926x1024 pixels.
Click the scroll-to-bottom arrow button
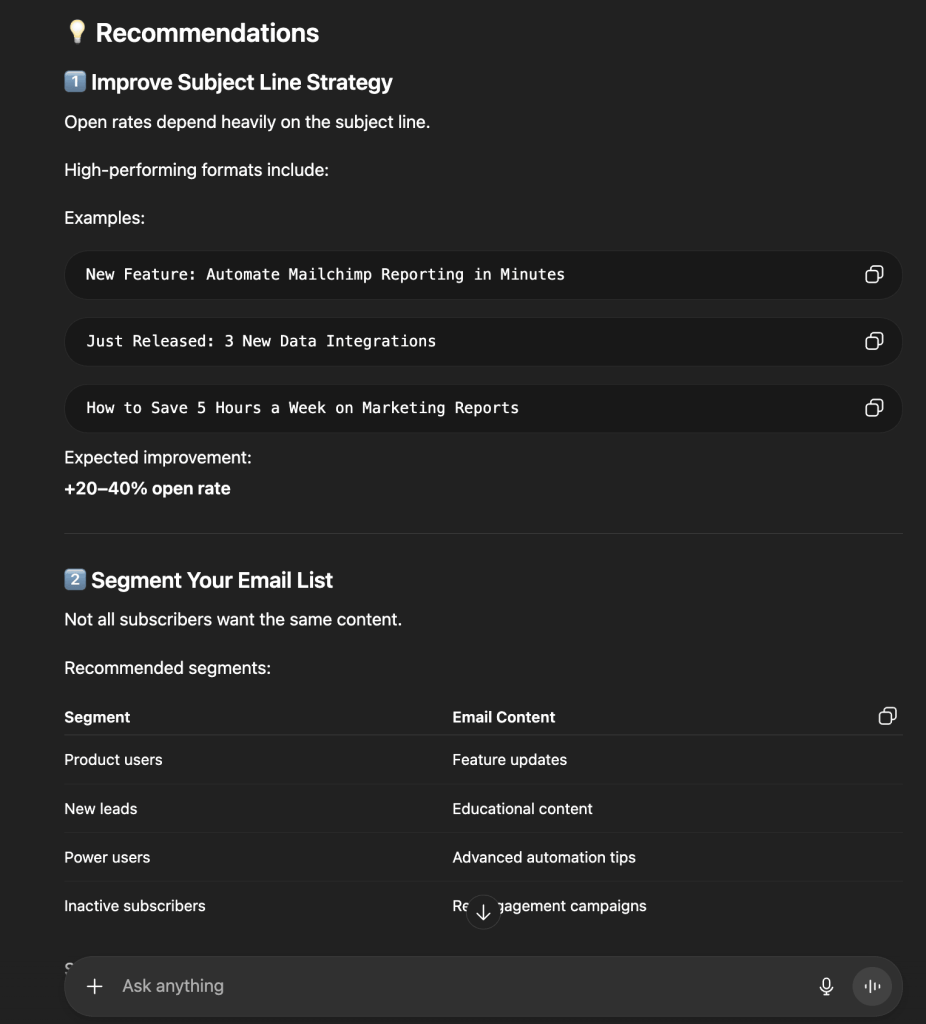[483, 912]
